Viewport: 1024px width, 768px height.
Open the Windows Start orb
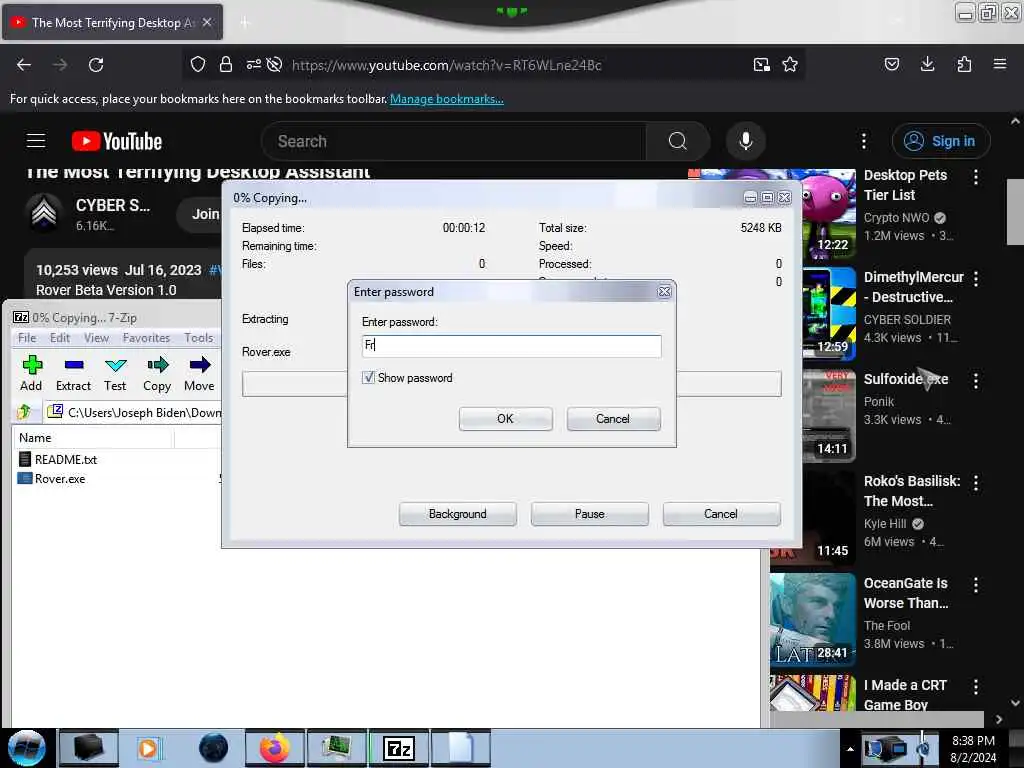pos(26,748)
